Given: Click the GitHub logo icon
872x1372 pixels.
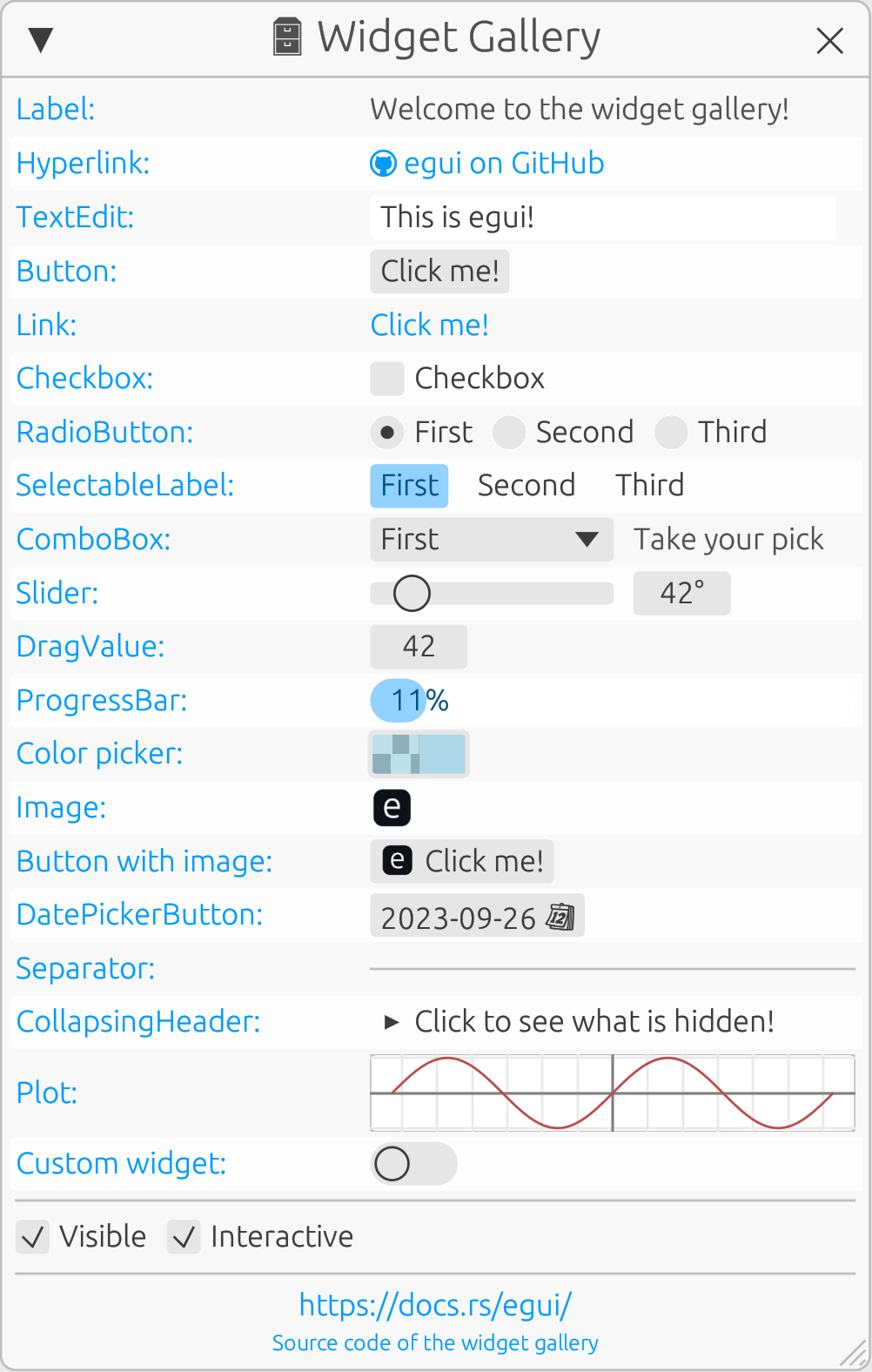Looking at the screenshot, I should pyautogui.click(x=383, y=164).
